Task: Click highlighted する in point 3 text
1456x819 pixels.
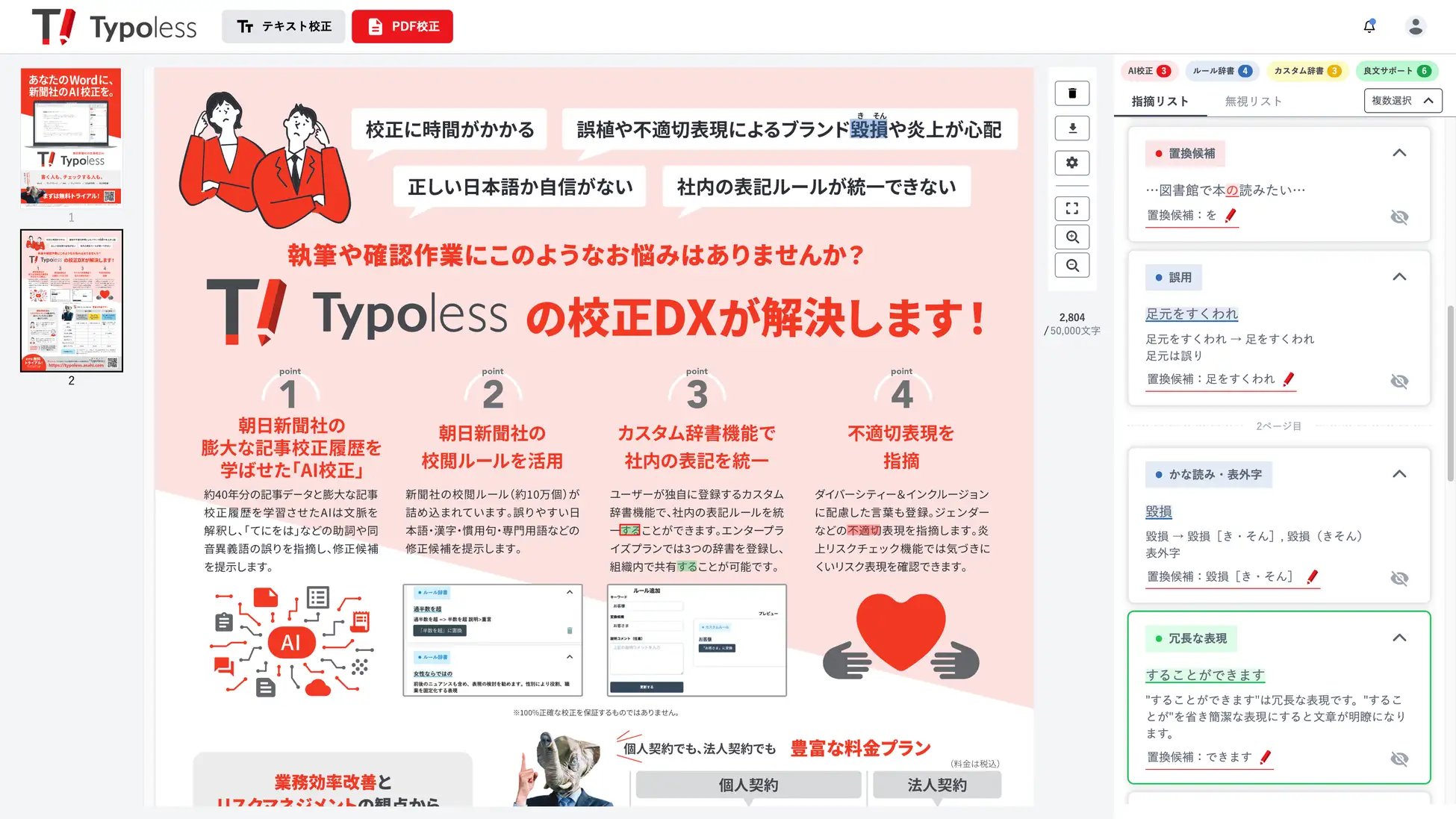Action: click(x=629, y=530)
